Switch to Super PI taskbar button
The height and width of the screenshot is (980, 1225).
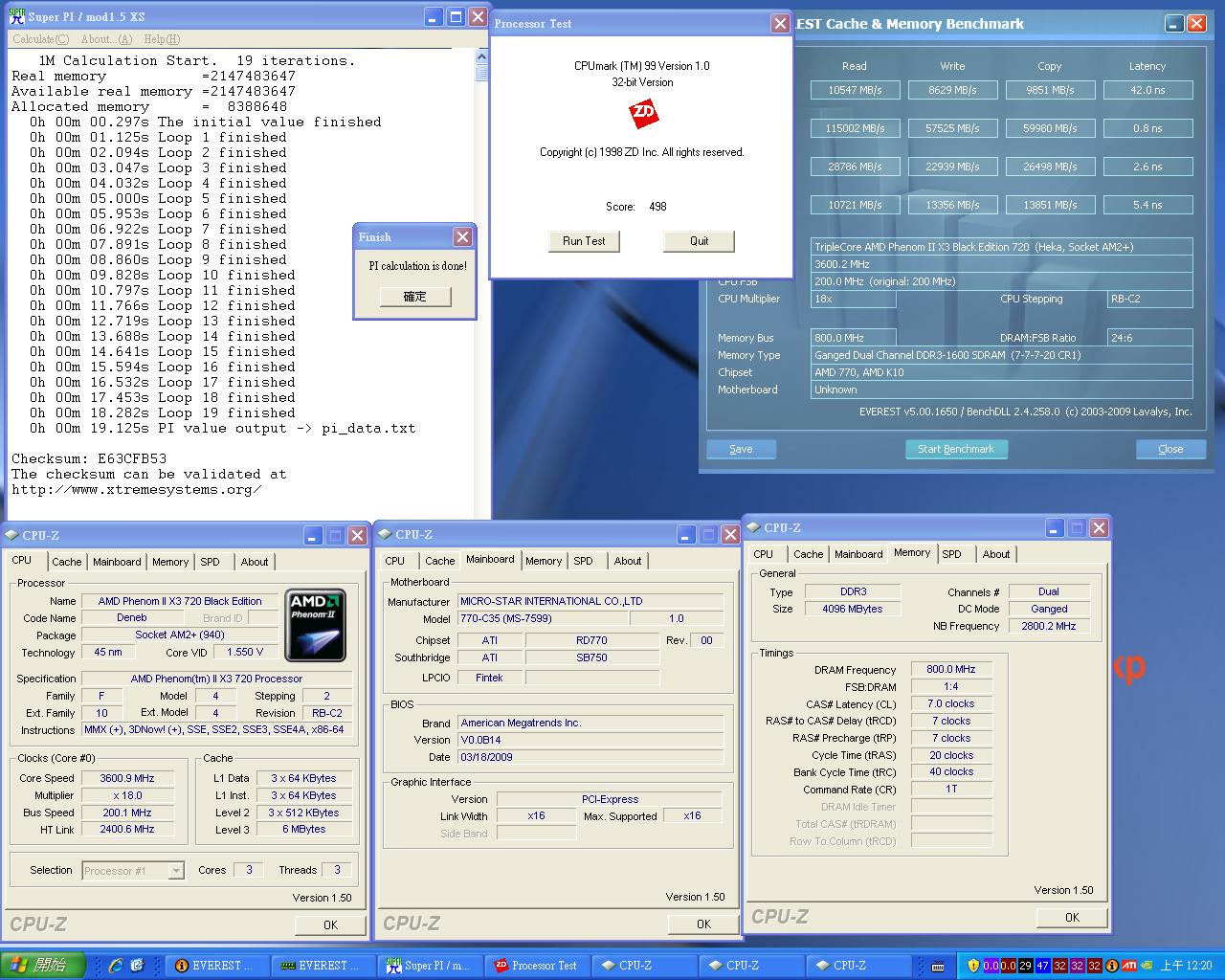(431, 966)
